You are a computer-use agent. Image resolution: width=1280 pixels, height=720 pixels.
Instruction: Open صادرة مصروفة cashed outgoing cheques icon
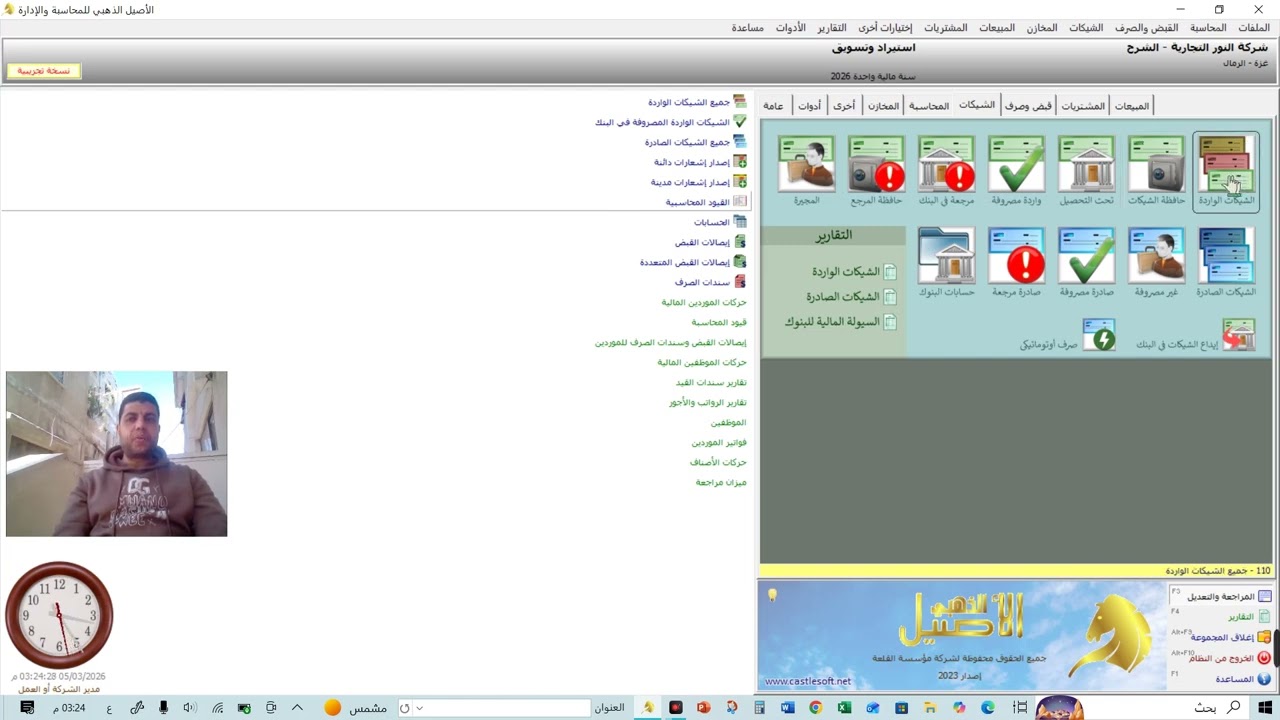coord(1086,262)
